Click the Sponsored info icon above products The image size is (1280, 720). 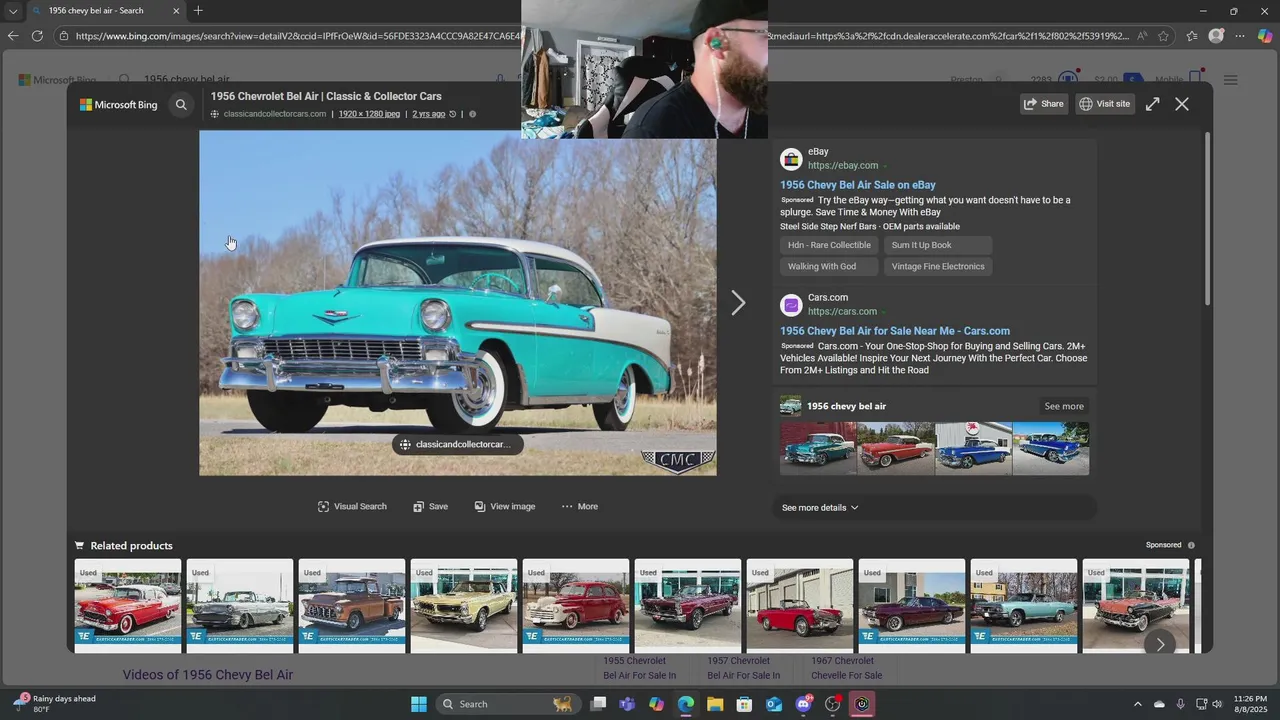pos(1191,545)
